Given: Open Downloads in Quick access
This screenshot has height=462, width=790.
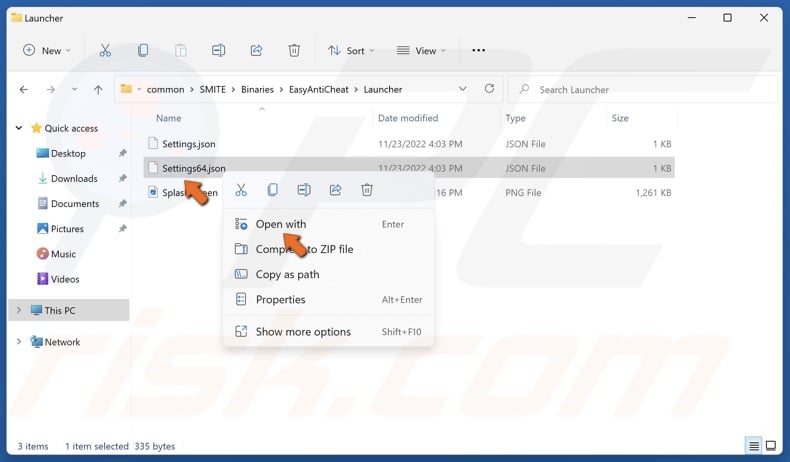Looking at the screenshot, I should (x=74, y=178).
